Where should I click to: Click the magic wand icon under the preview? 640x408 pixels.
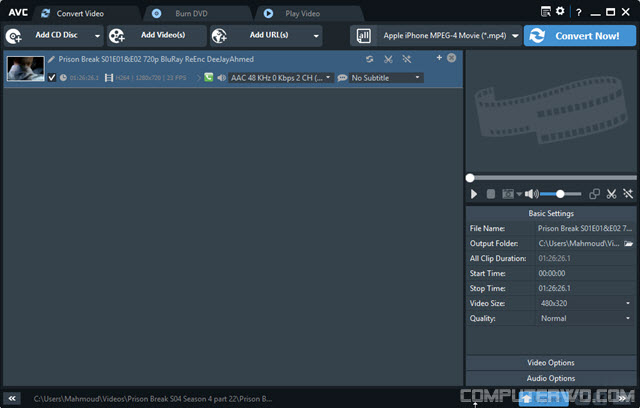[x=628, y=194]
